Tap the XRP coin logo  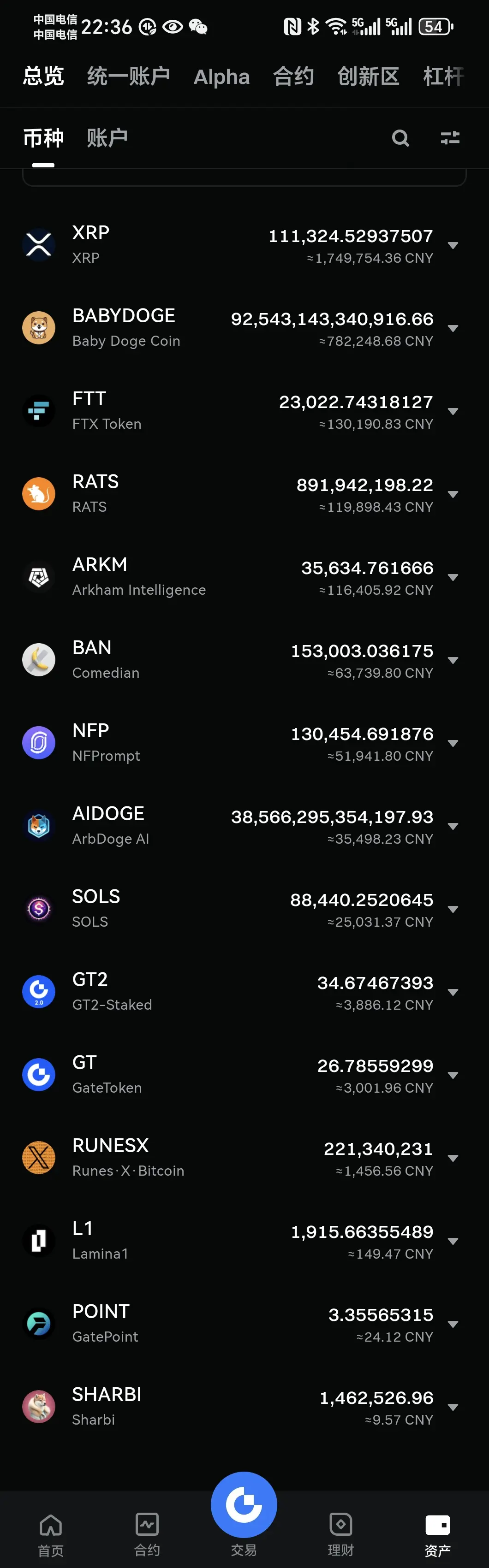tap(39, 245)
